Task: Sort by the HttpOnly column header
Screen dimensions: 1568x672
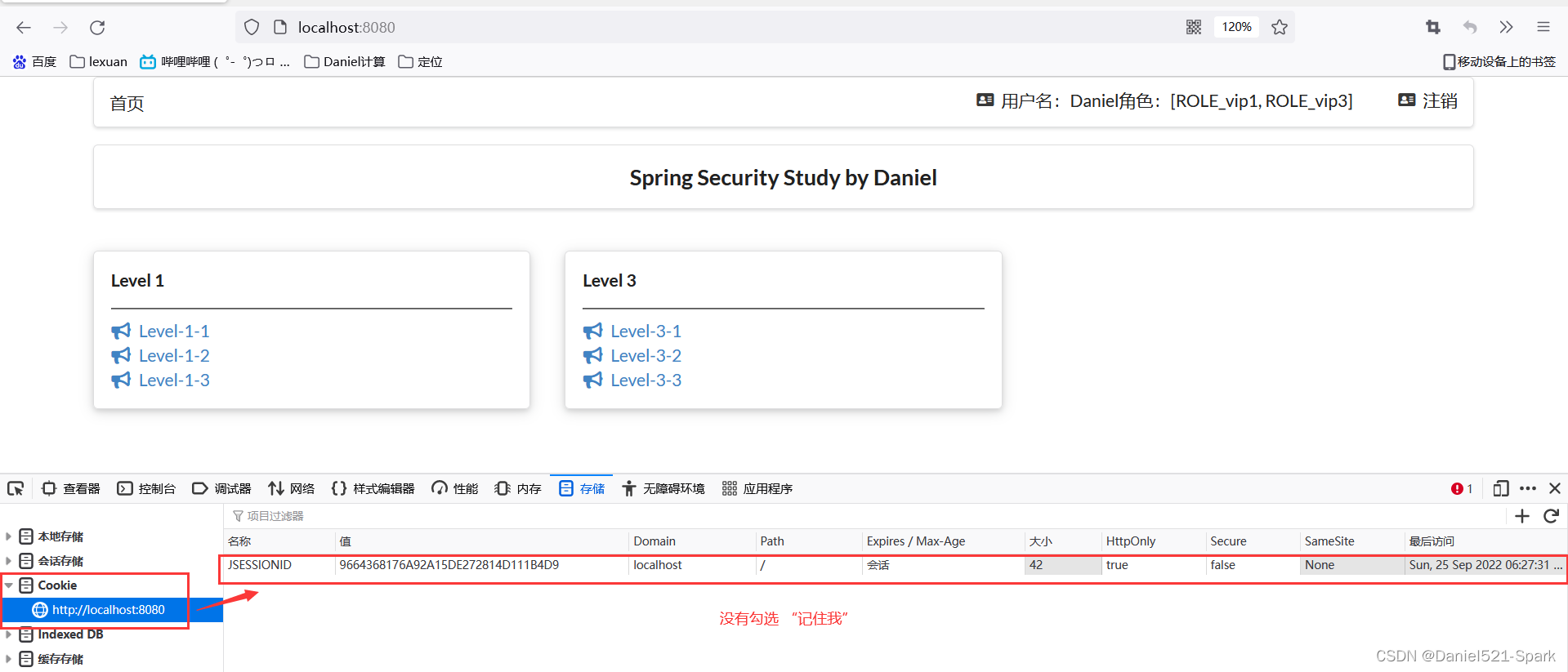Action: (x=1154, y=541)
